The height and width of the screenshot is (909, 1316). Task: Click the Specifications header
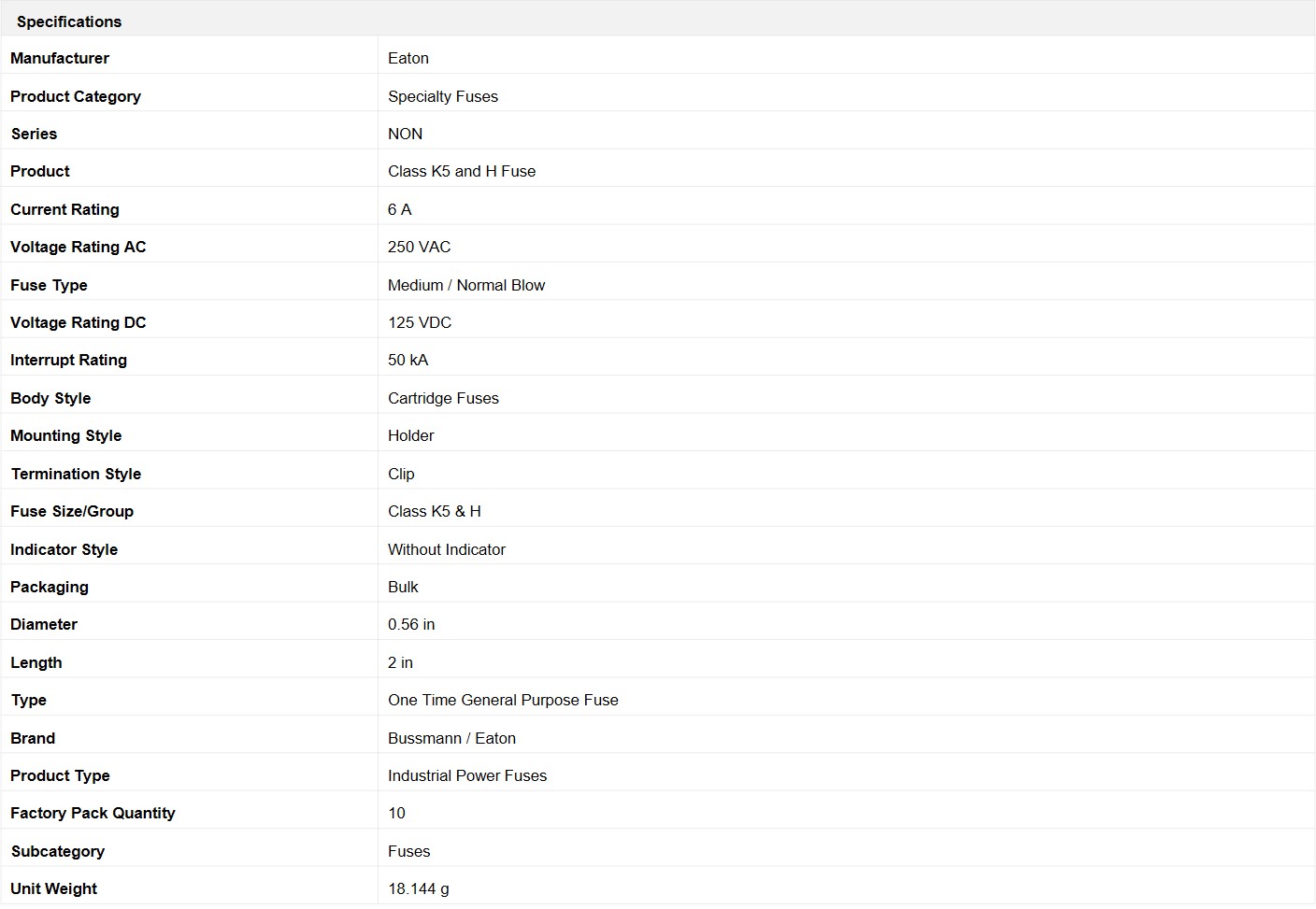(69, 21)
